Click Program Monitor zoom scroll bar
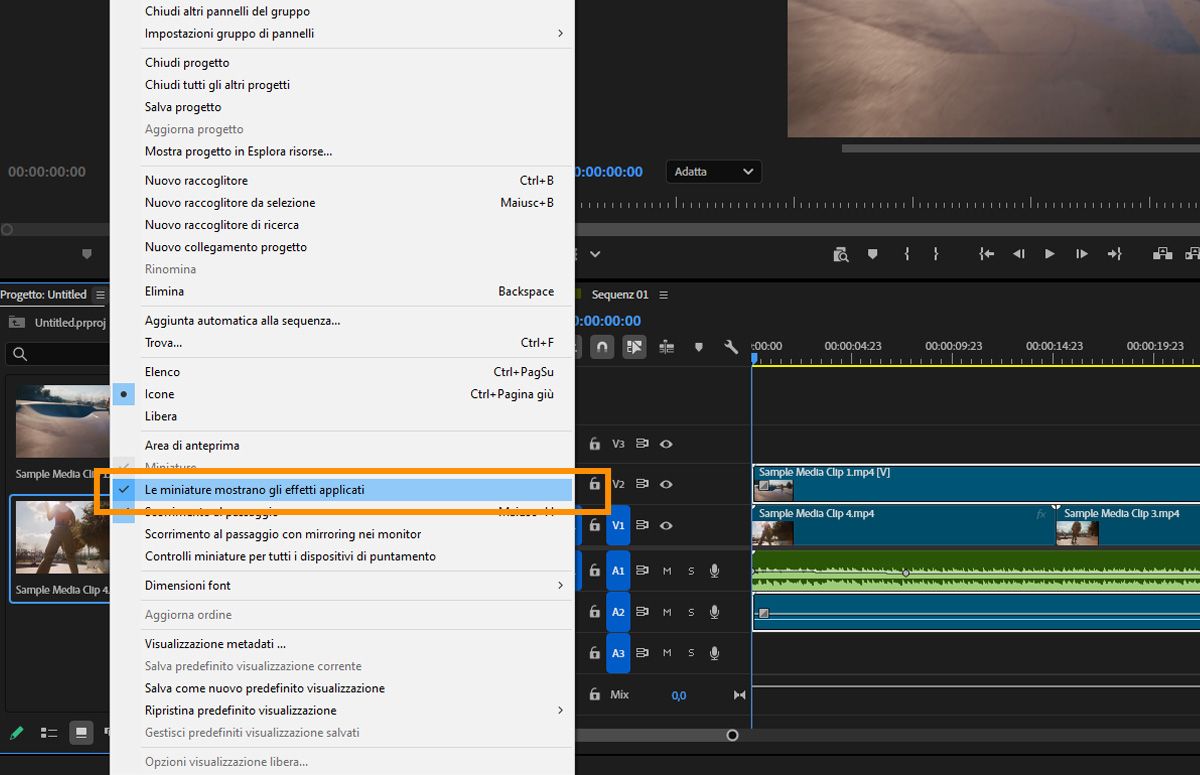This screenshot has width=1200, height=775. click(x=1020, y=148)
